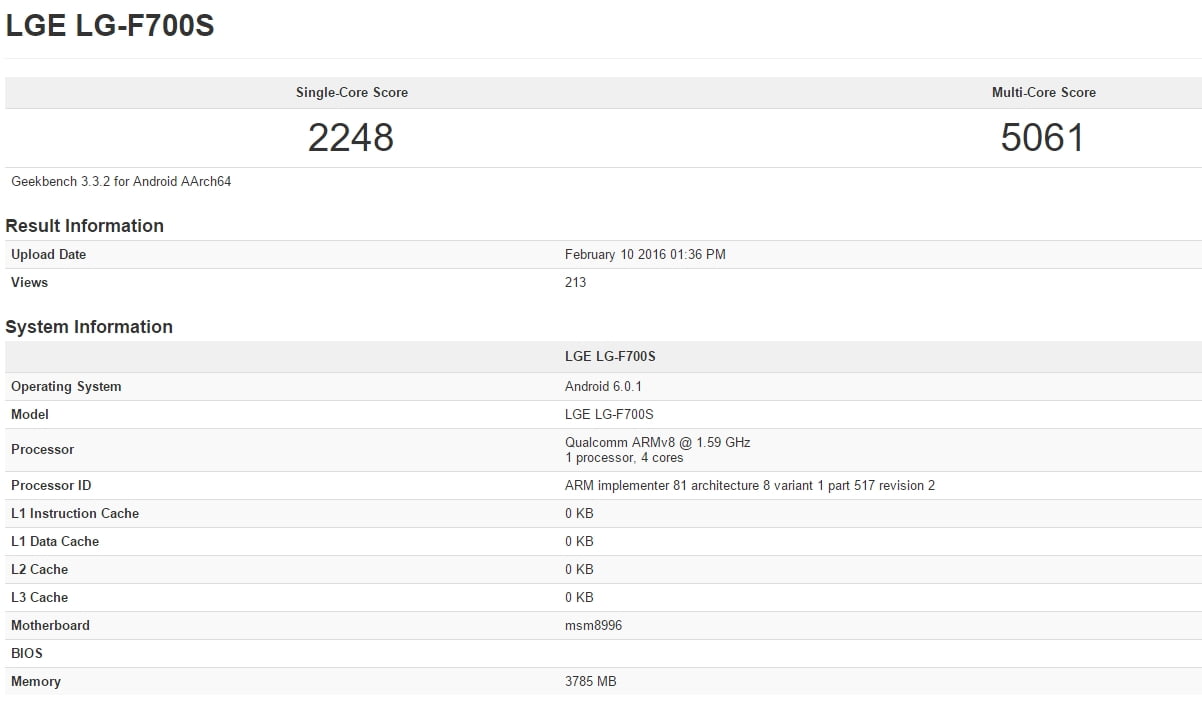This screenshot has height=702, width=1202.
Task: Click the multi-core score 5061
Action: tap(1044, 138)
